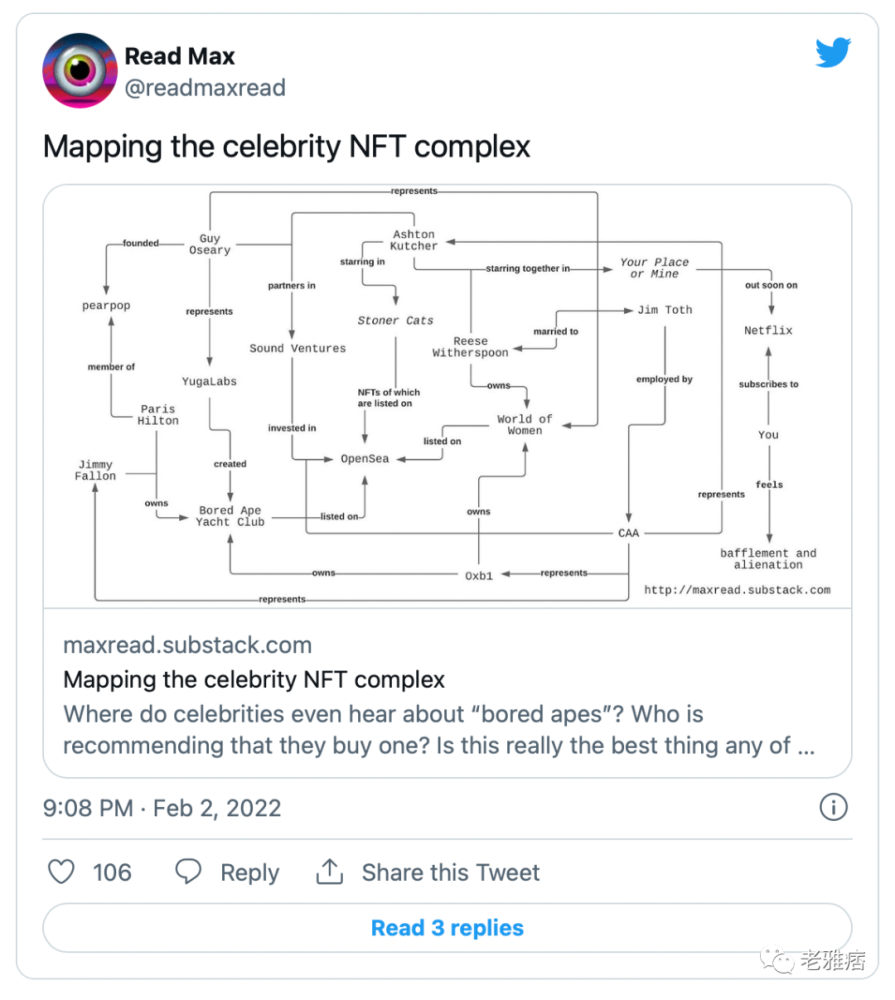Click the Read 3 replies button
This screenshot has width=895, height=1000.
click(x=447, y=928)
